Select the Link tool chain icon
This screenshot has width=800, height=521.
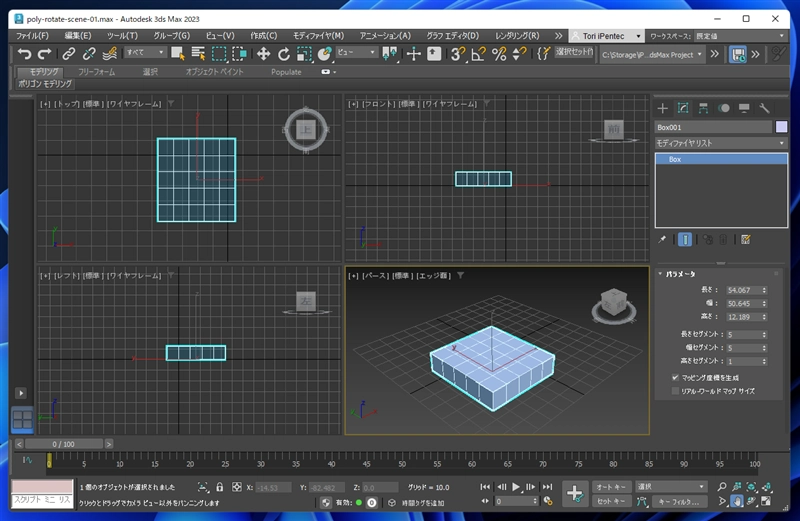tap(68, 54)
